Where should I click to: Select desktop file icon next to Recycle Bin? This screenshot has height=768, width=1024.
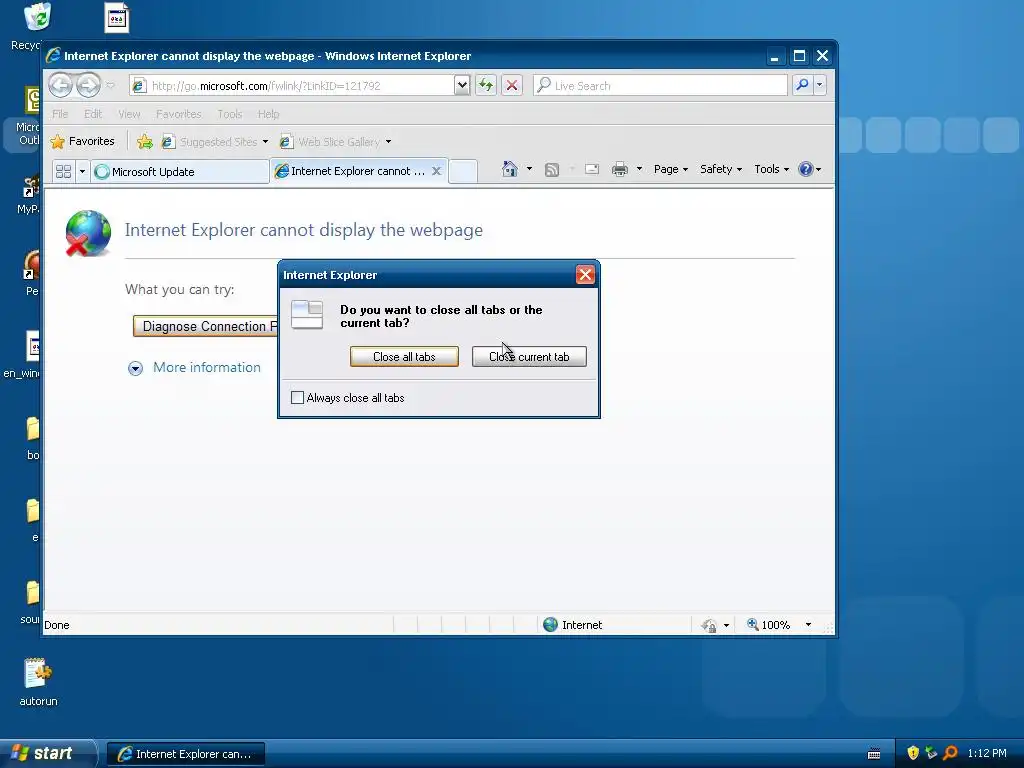point(117,18)
